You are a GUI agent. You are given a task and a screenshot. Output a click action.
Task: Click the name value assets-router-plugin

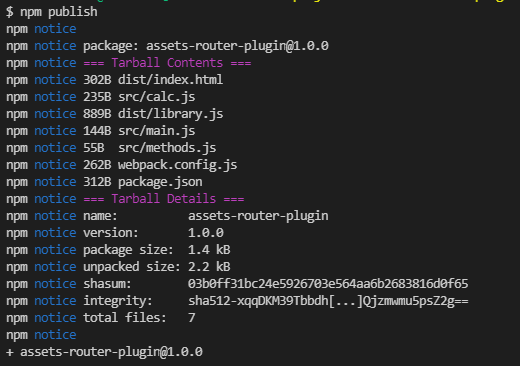(258, 216)
